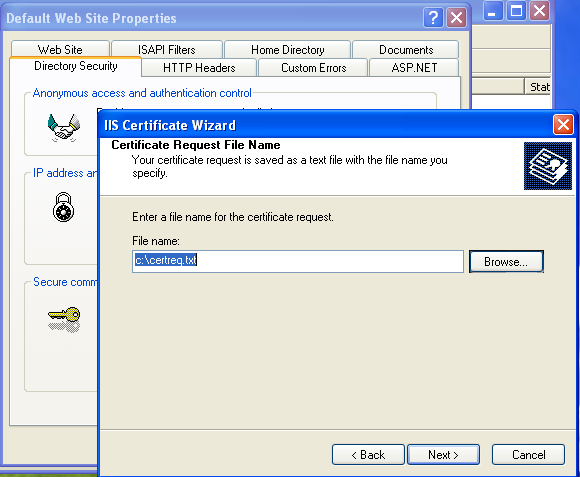Click the 'IP address' group label
The height and width of the screenshot is (477, 580).
coord(65,173)
